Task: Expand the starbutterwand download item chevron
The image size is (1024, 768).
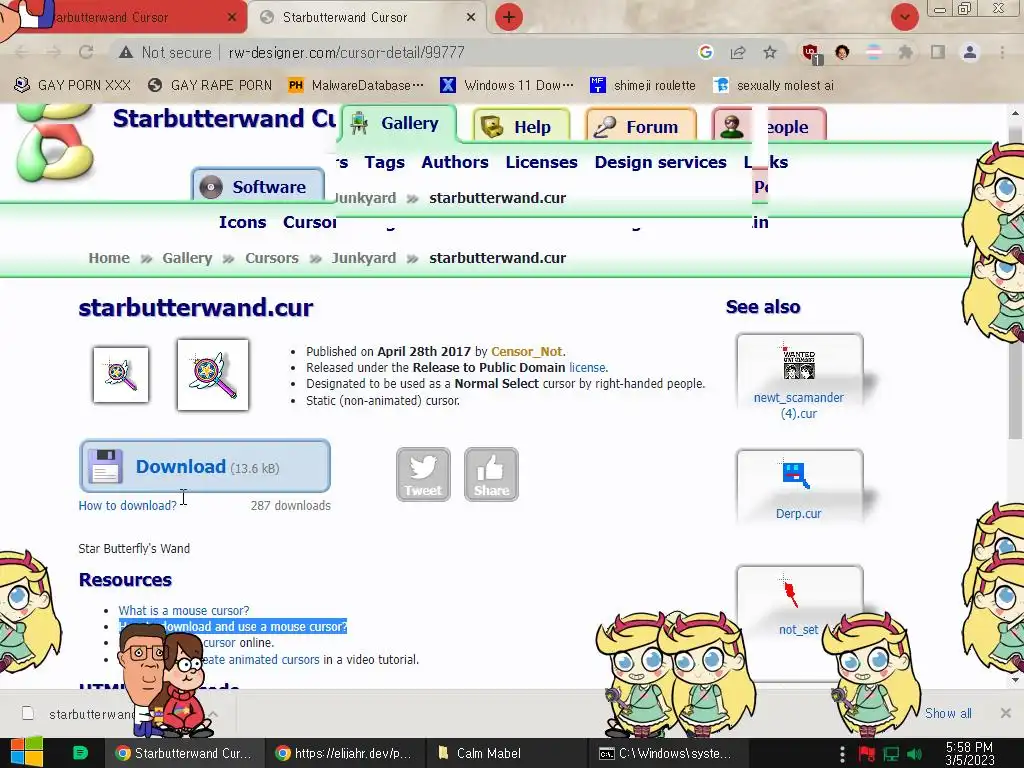Action: point(214,714)
